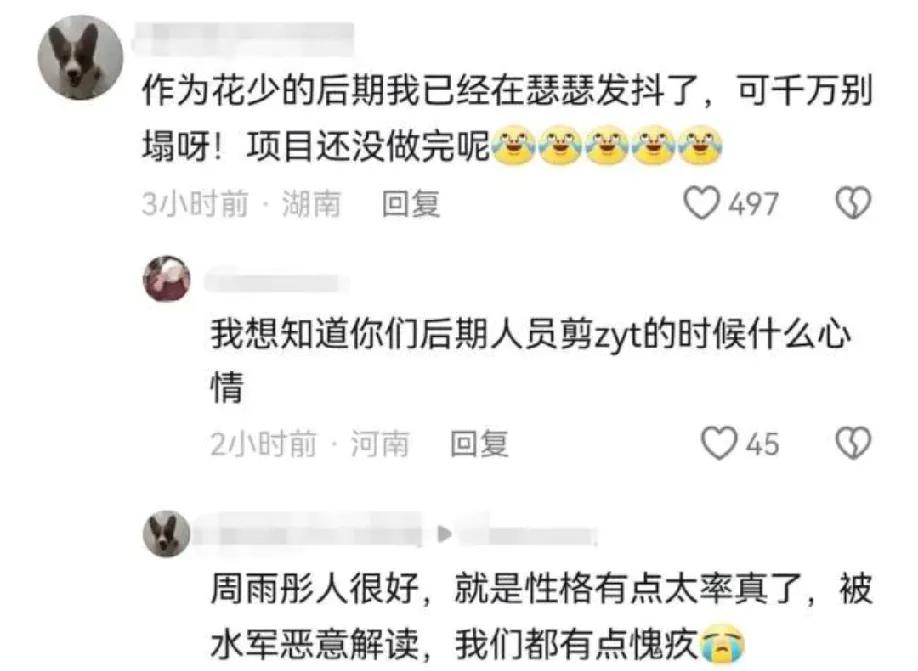Select comment text starting with 作为花少的后期
The height and width of the screenshot is (671, 918).
point(508,118)
